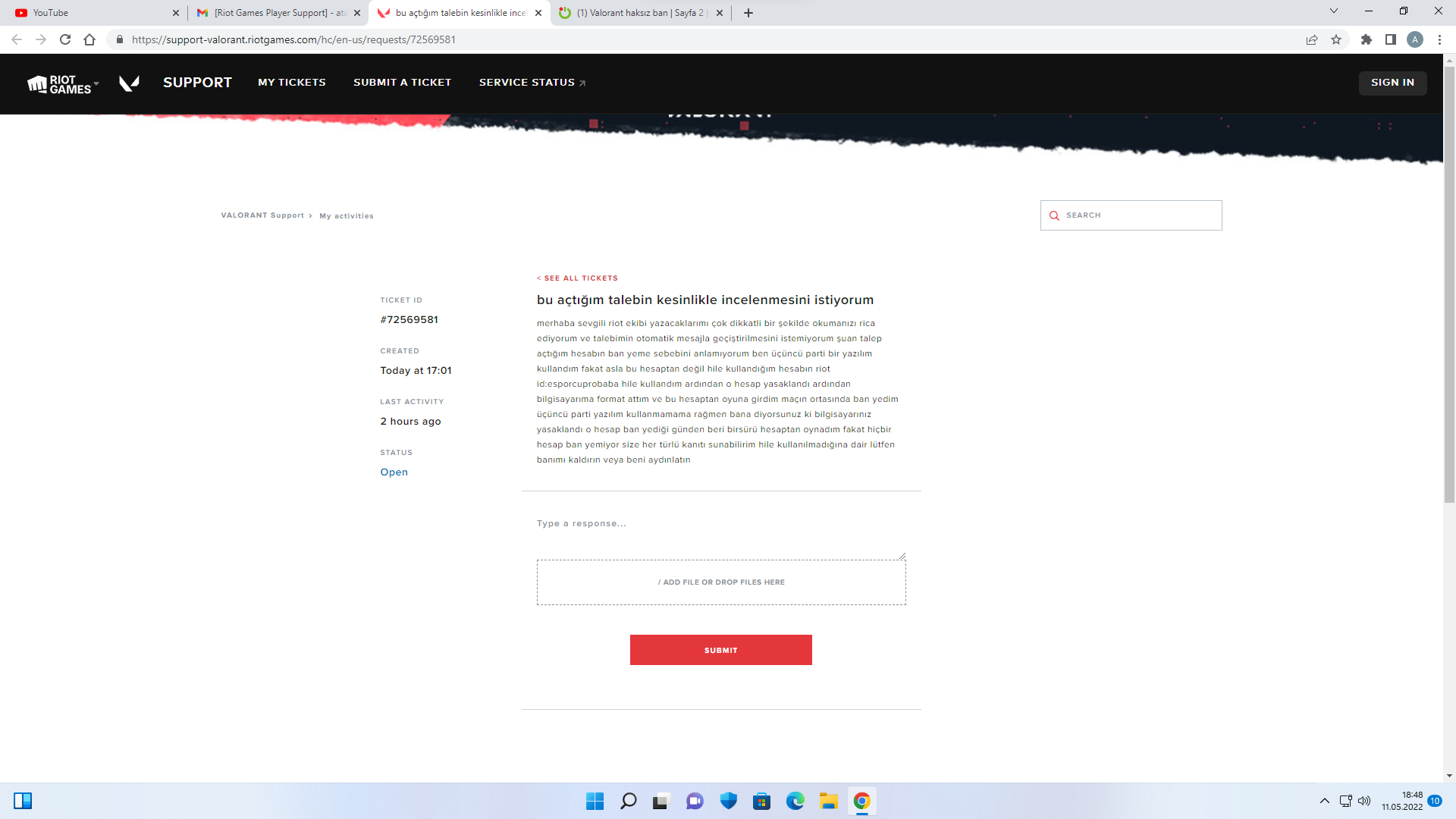Follow the See All Tickets link
The width and height of the screenshot is (1456, 819).
pos(578,278)
